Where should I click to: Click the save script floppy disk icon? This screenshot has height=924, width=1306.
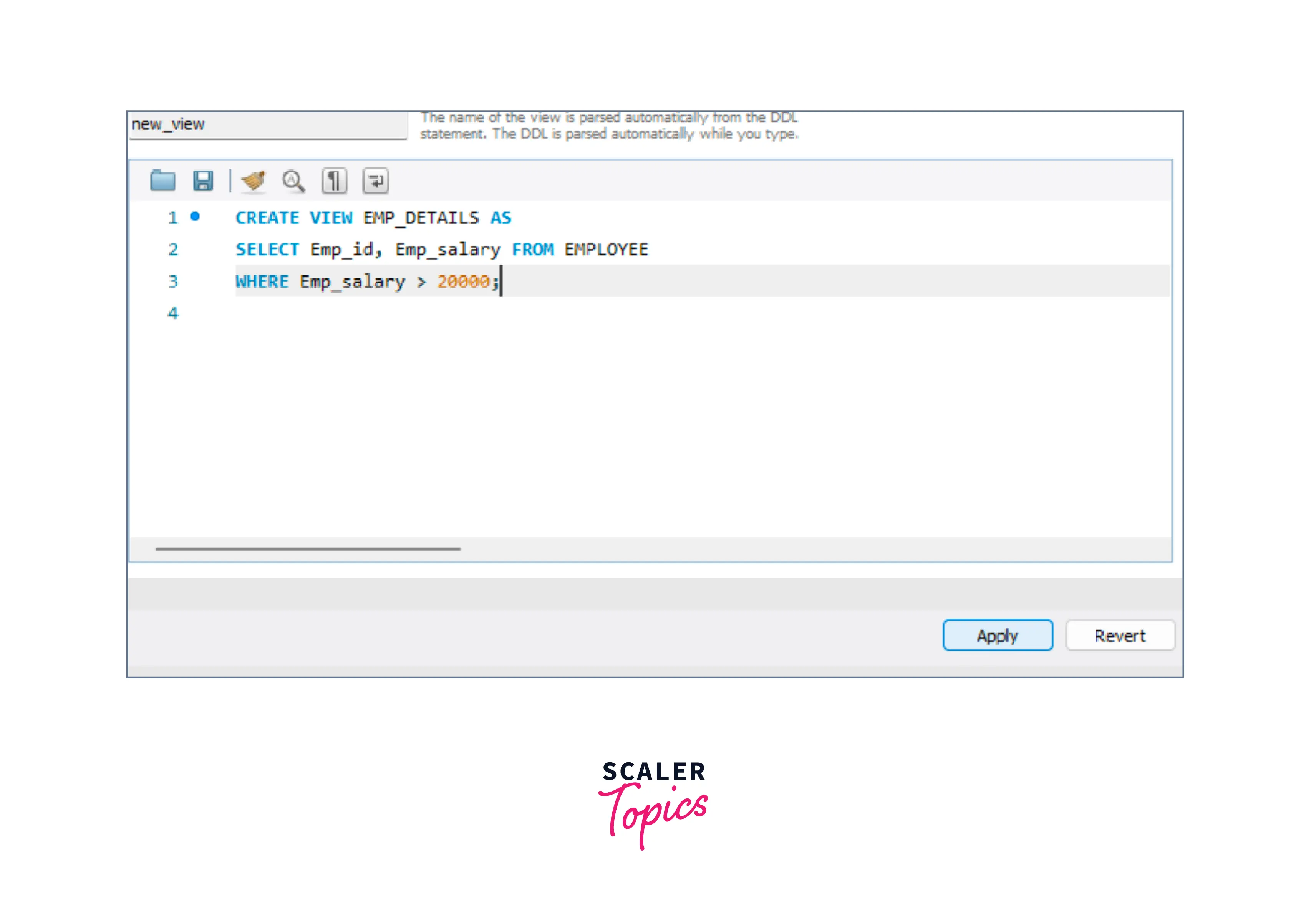point(202,180)
